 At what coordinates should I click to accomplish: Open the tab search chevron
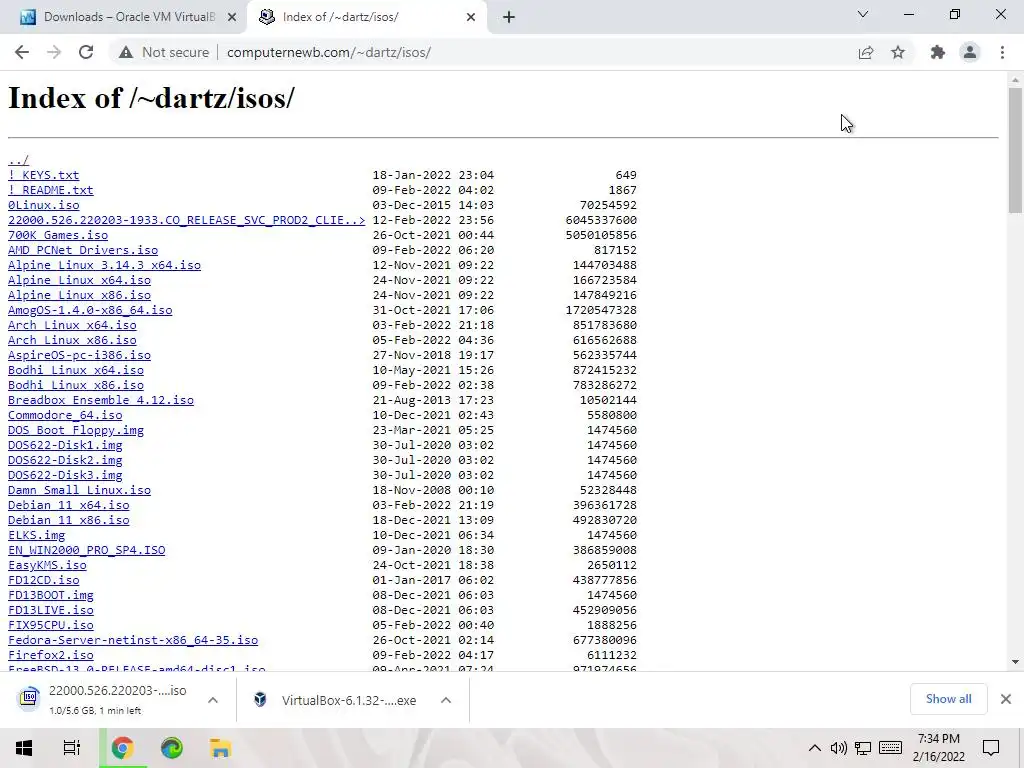863,14
